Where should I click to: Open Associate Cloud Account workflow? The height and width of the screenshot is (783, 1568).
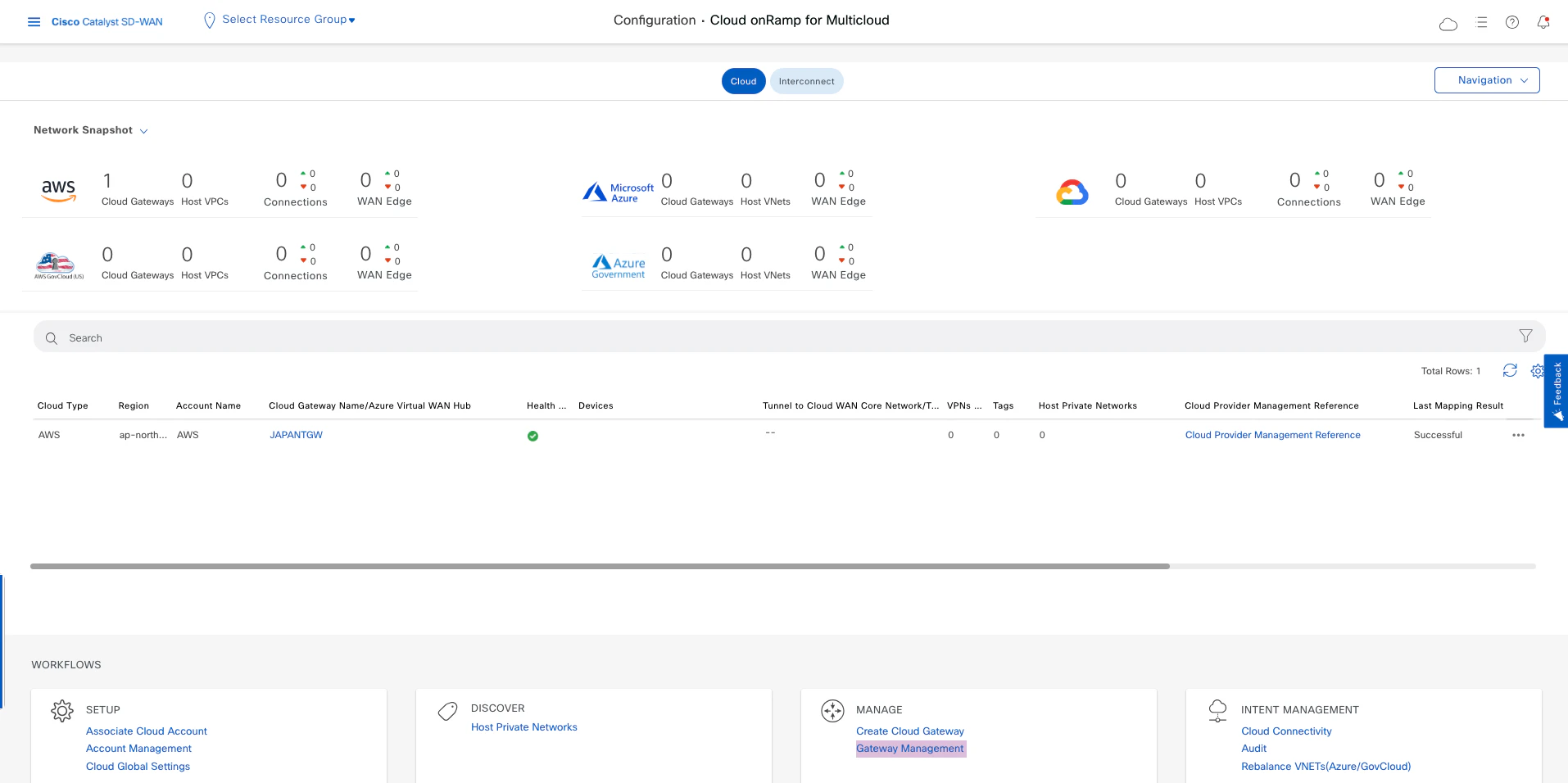tap(147, 731)
